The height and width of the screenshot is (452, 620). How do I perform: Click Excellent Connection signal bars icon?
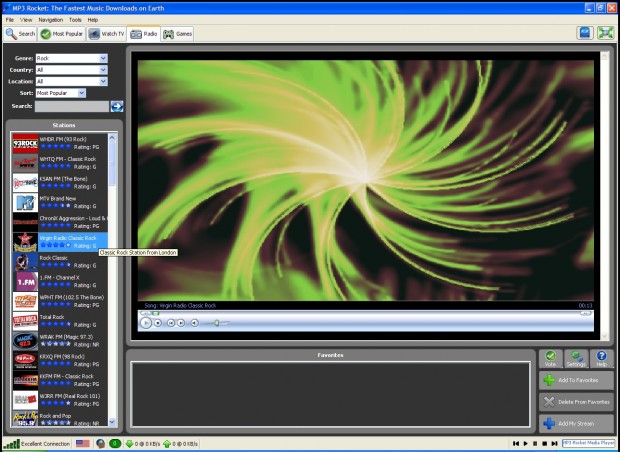click(12, 444)
